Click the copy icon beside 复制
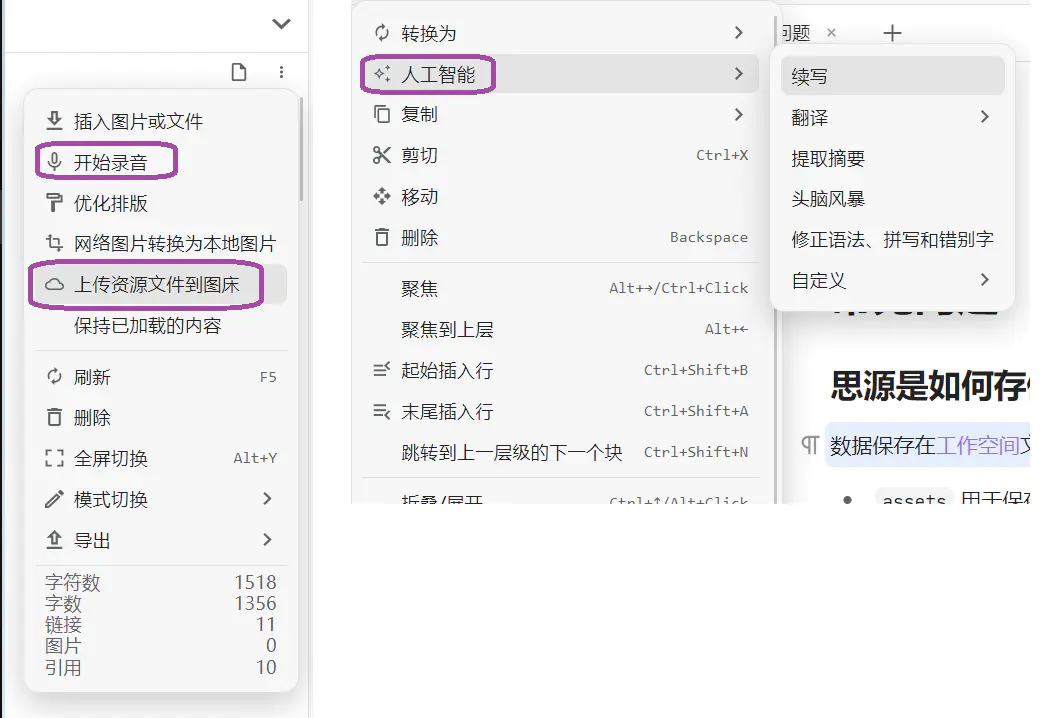Image resolution: width=1052 pixels, height=718 pixels. 382,114
